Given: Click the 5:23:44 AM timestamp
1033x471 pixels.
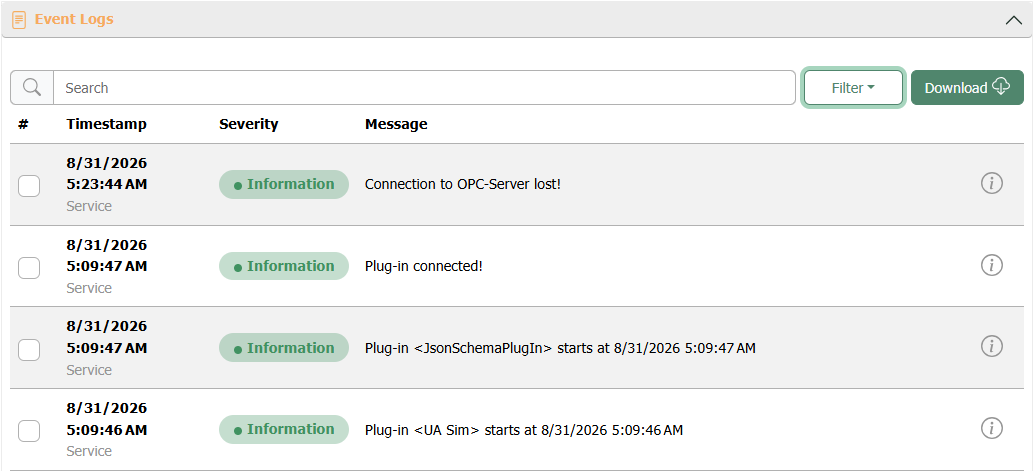Looking at the screenshot, I should 107,184.
